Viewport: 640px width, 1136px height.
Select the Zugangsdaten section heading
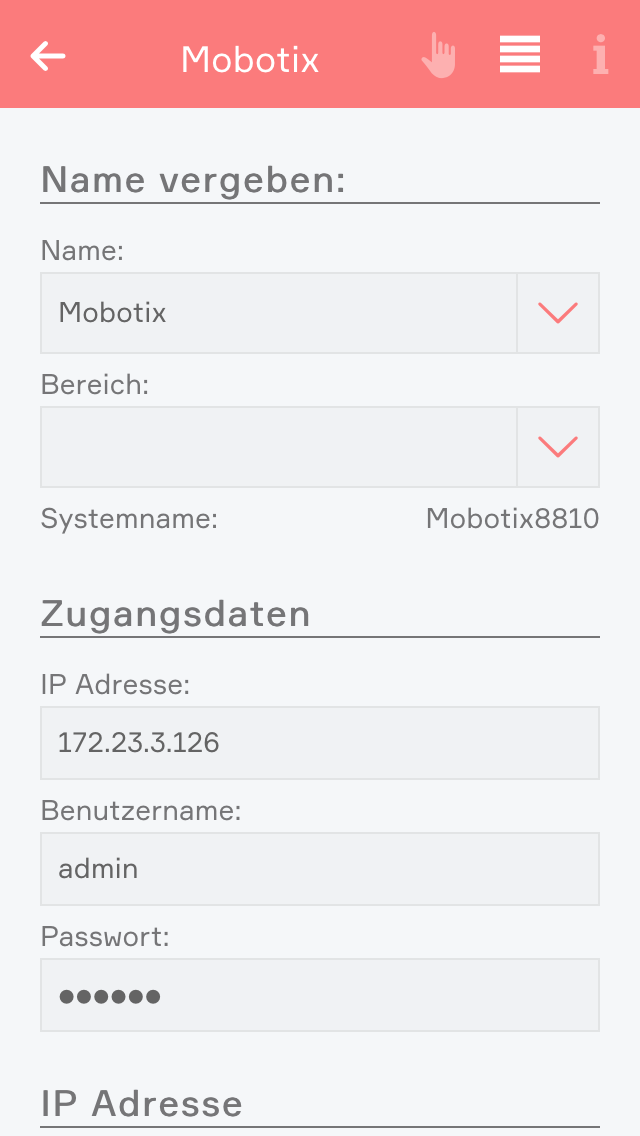click(176, 614)
